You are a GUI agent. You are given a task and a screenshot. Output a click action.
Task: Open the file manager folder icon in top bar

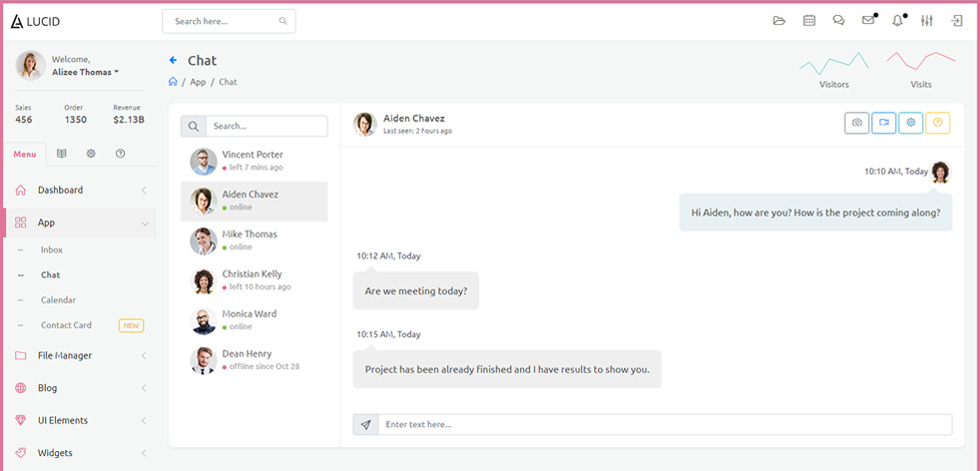point(779,21)
